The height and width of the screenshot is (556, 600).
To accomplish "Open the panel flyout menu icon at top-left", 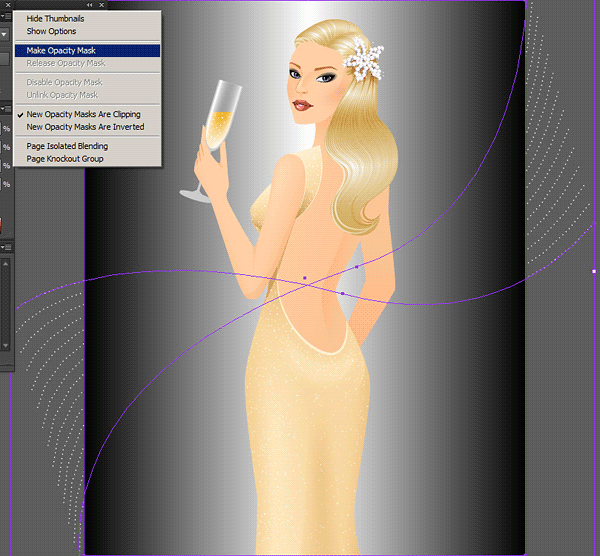I will [6, 16].
